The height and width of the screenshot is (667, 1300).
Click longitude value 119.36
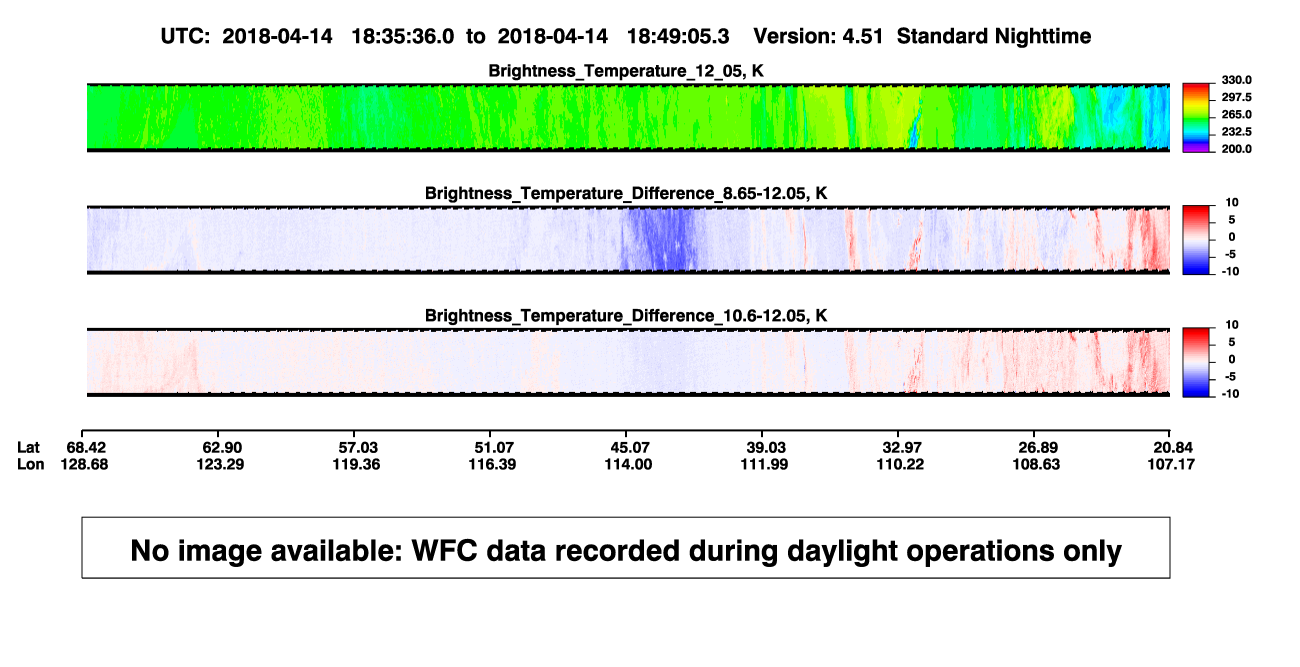point(358,464)
